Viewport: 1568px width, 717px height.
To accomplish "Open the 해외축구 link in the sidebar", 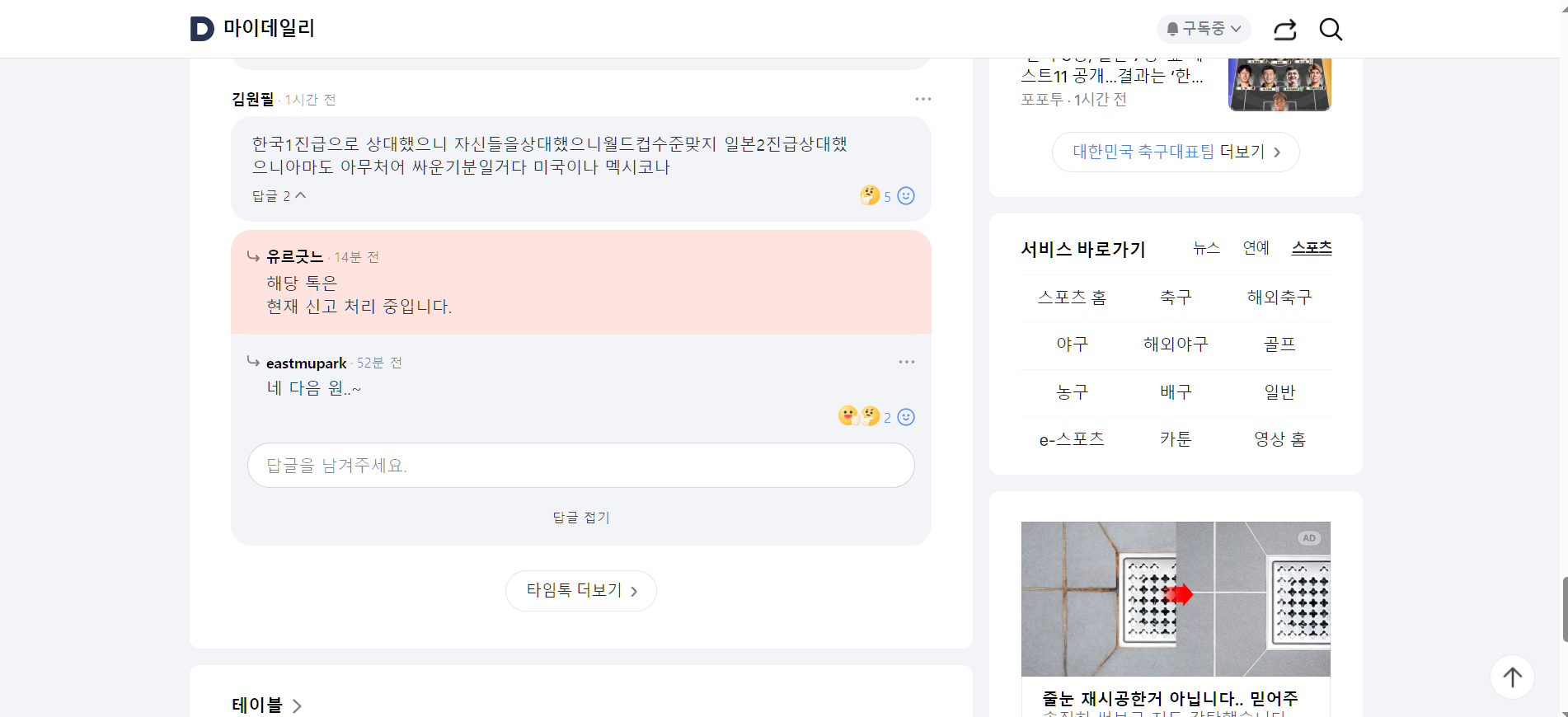I will point(1279,297).
